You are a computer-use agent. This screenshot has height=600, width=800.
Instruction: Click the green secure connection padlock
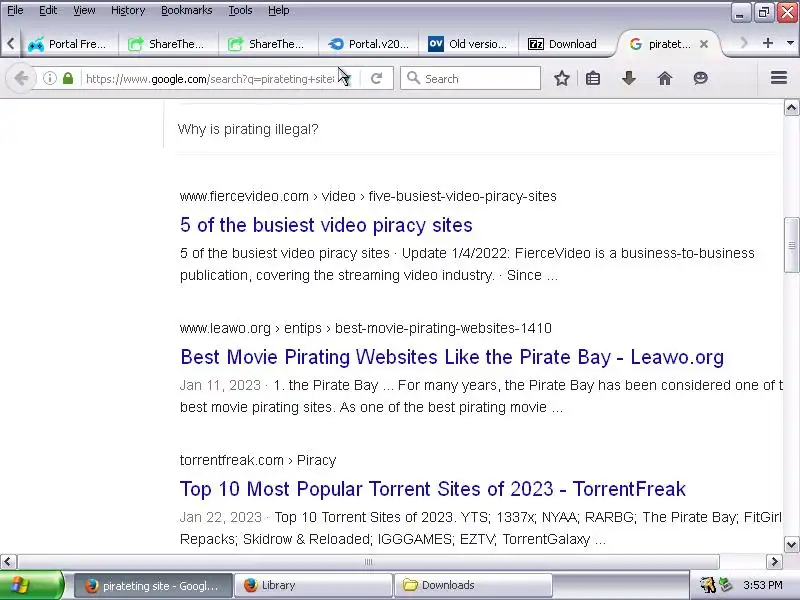(x=68, y=79)
